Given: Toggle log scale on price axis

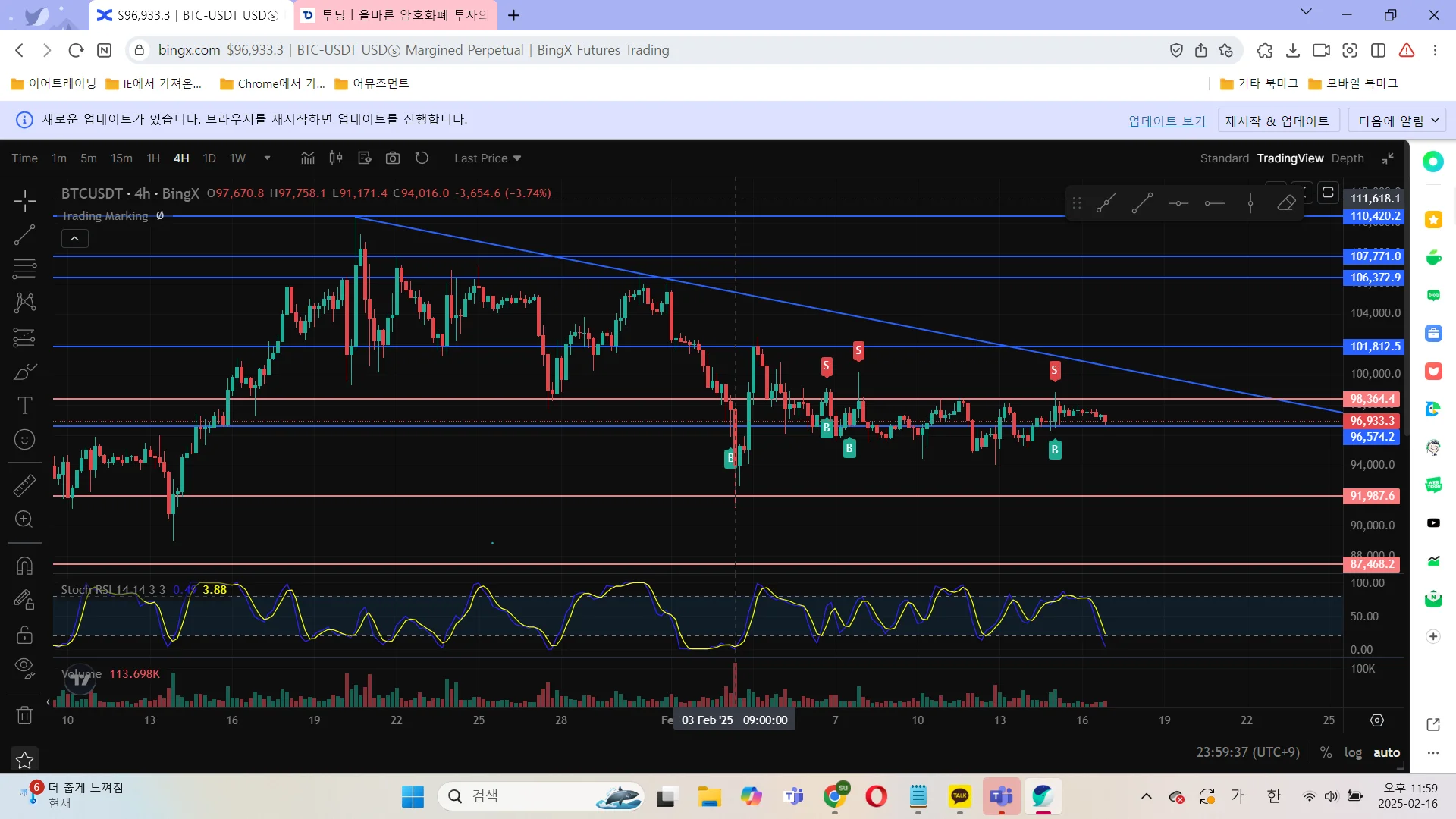Looking at the screenshot, I should coord(1353,752).
